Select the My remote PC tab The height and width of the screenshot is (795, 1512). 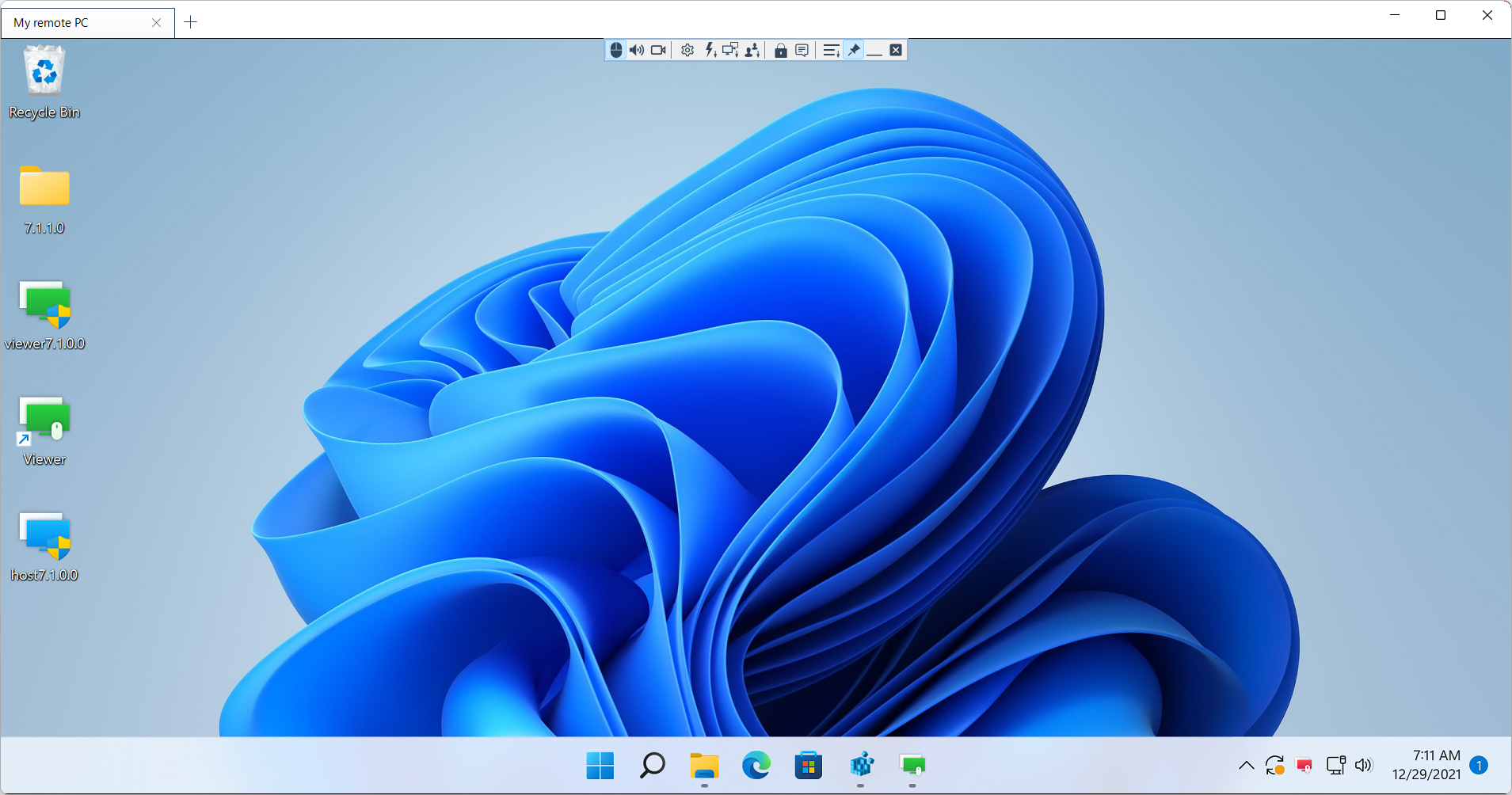(x=79, y=23)
